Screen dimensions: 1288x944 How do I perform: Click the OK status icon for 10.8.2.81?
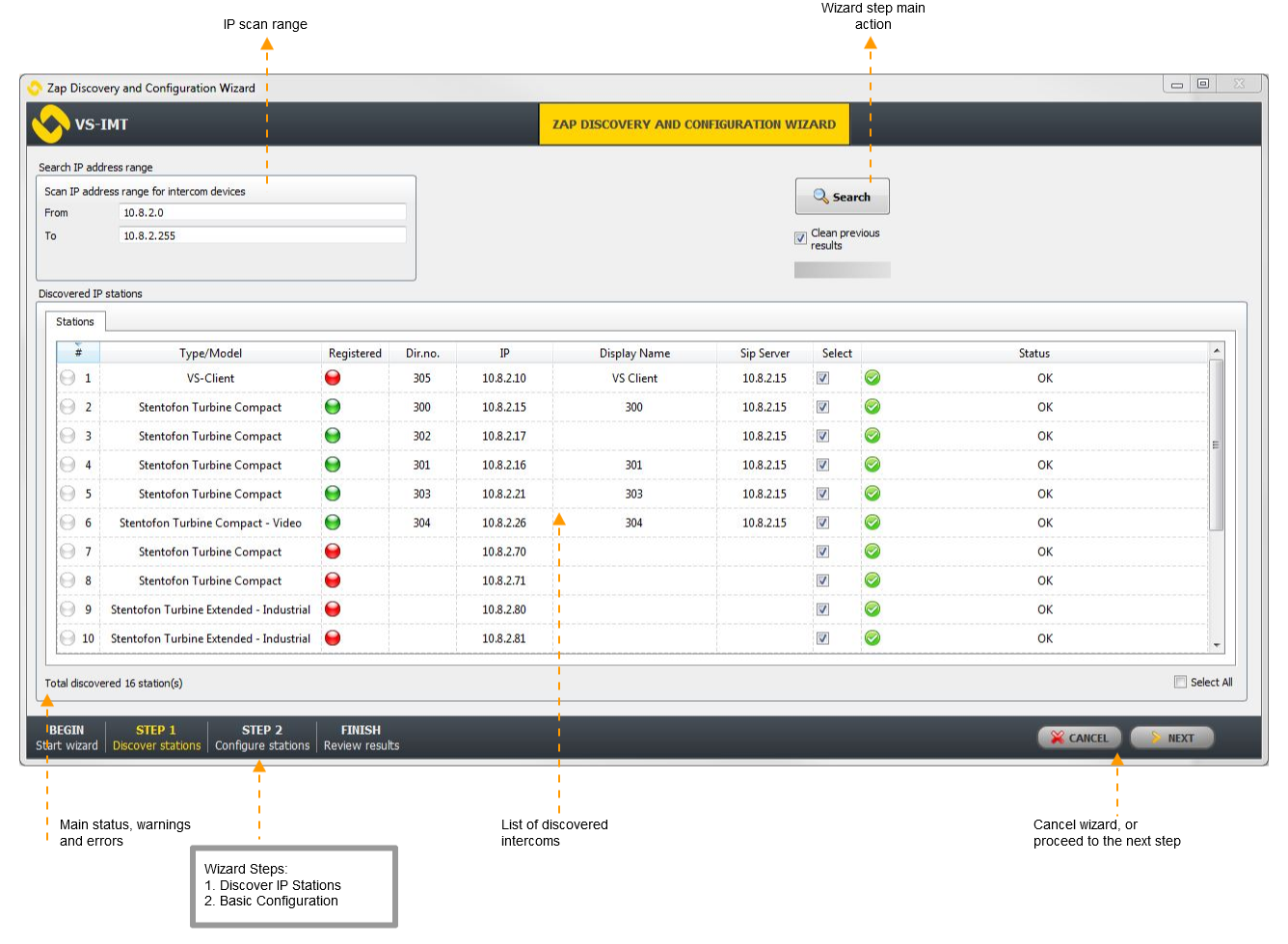pos(872,638)
